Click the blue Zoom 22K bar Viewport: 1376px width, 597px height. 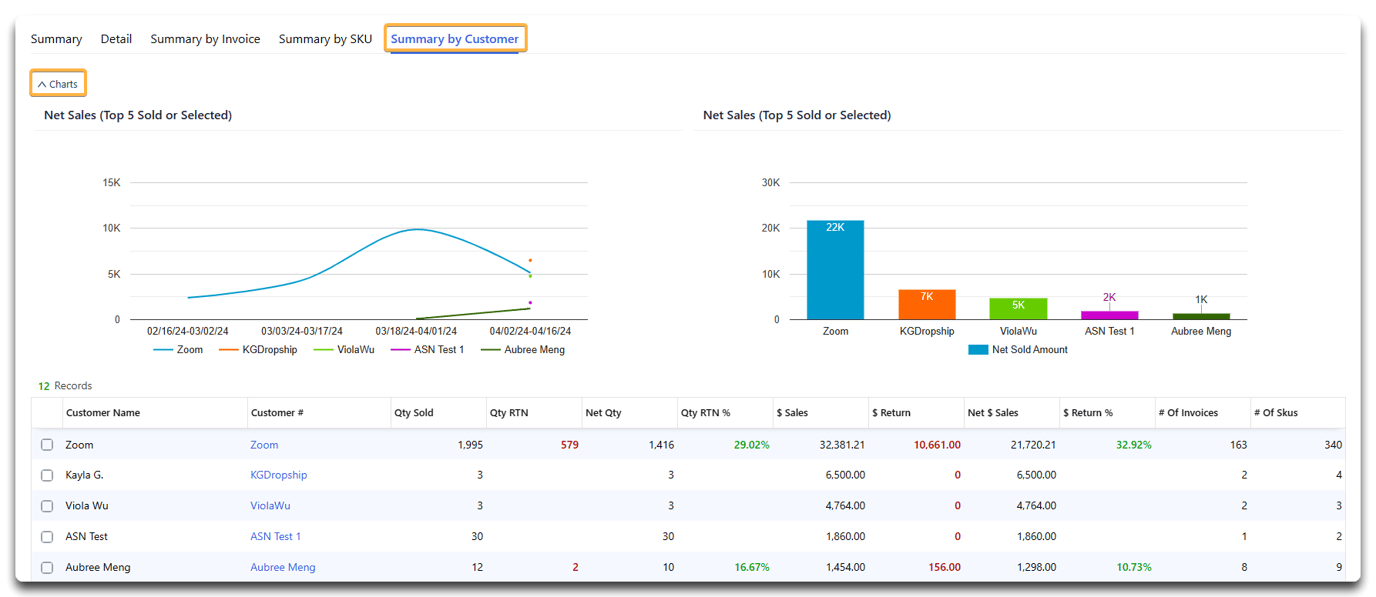(835, 270)
